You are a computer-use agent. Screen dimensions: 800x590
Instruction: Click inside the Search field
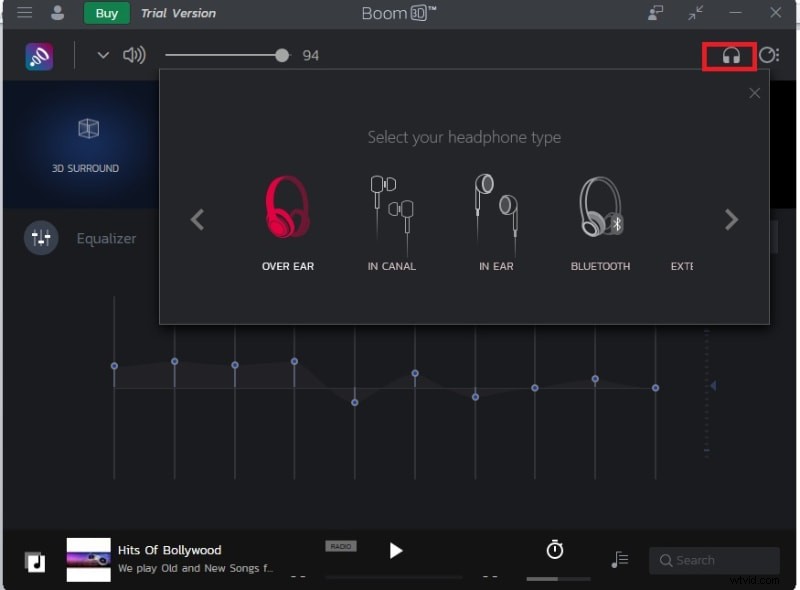714,560
